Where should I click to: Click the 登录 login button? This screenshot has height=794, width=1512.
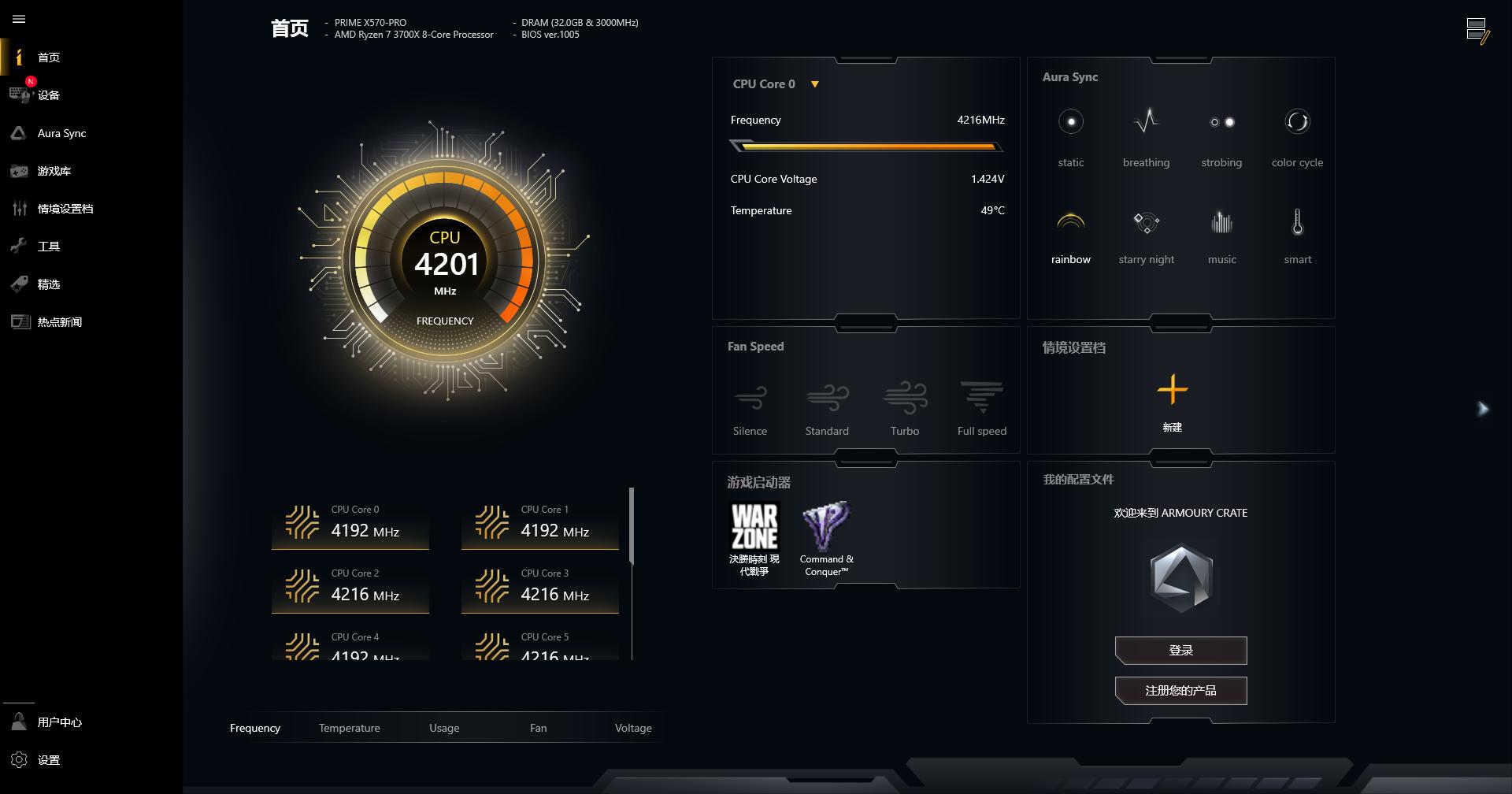tap(1180, 651)
